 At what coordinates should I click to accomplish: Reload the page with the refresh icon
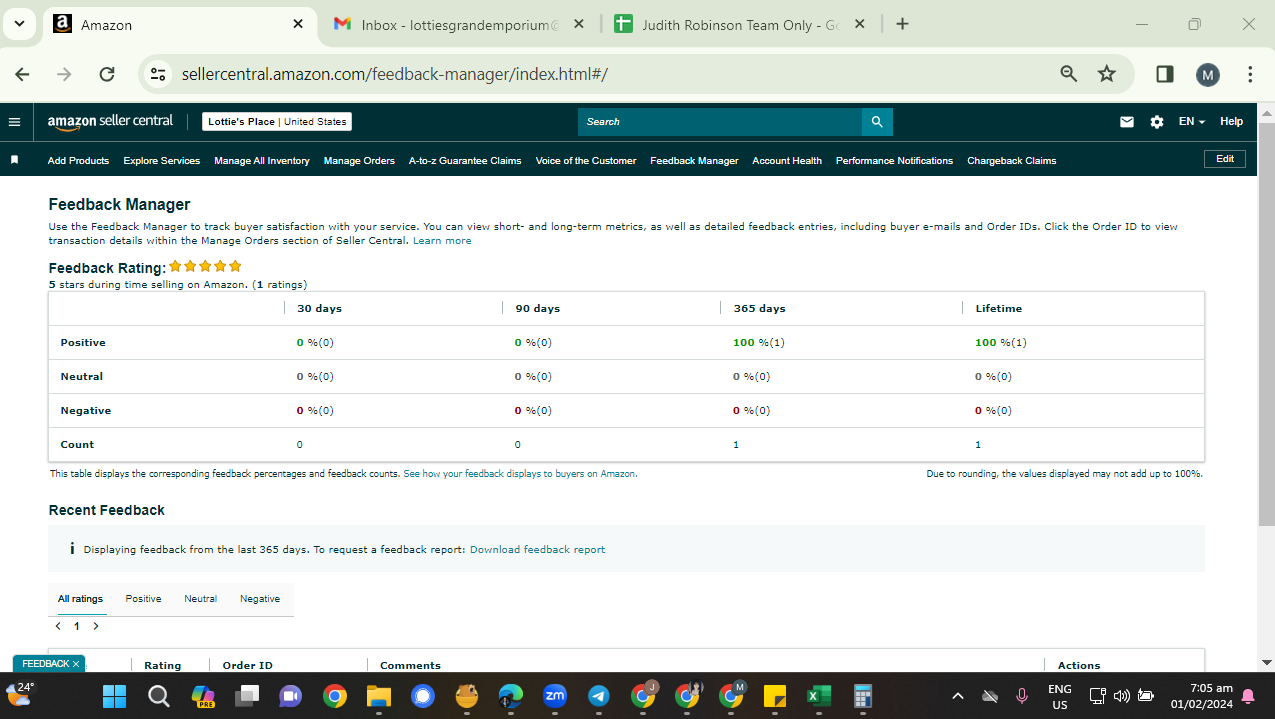pyautogui.click(x=107, y=74)
